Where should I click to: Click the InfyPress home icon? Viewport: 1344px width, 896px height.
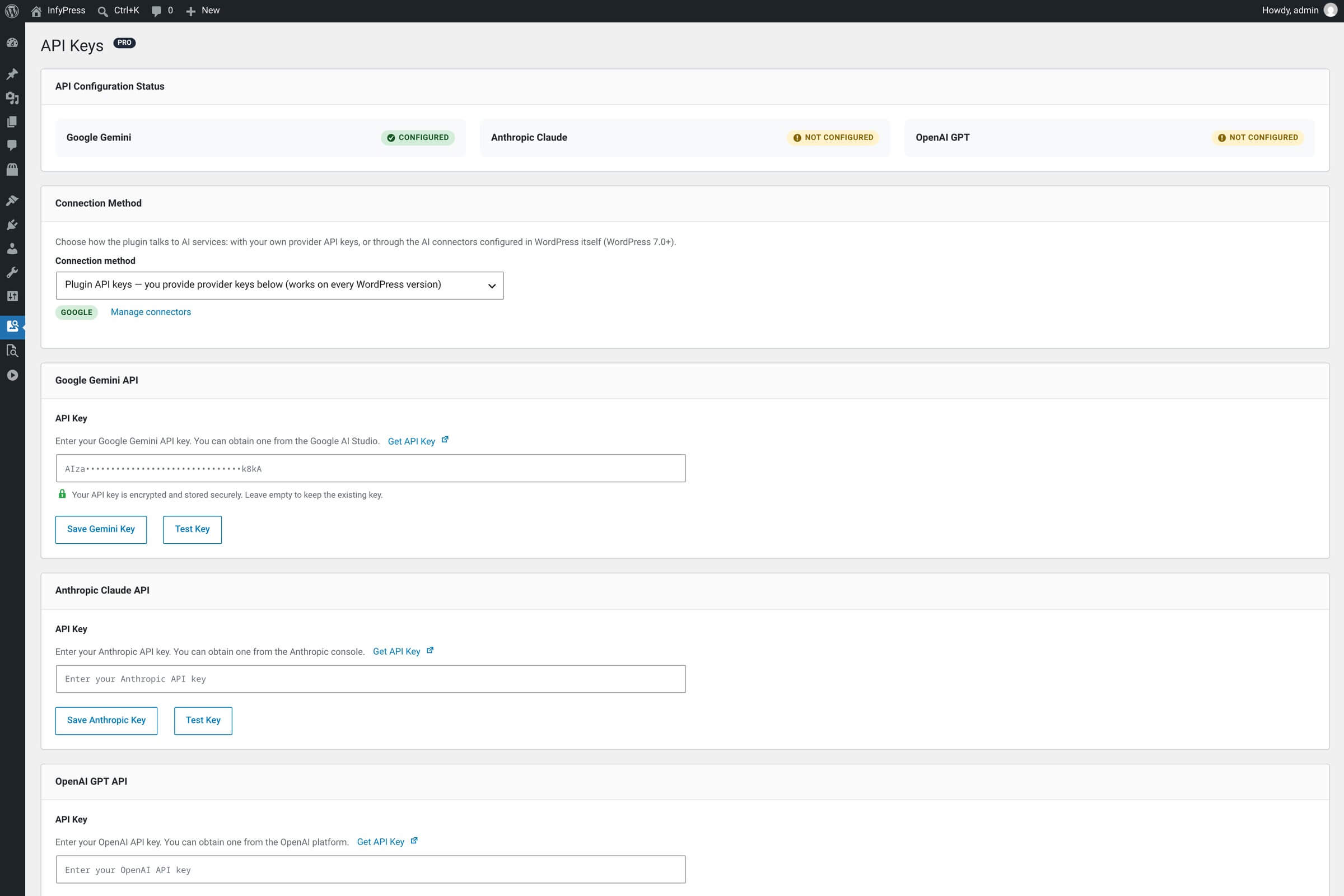[x=36, y=11]
